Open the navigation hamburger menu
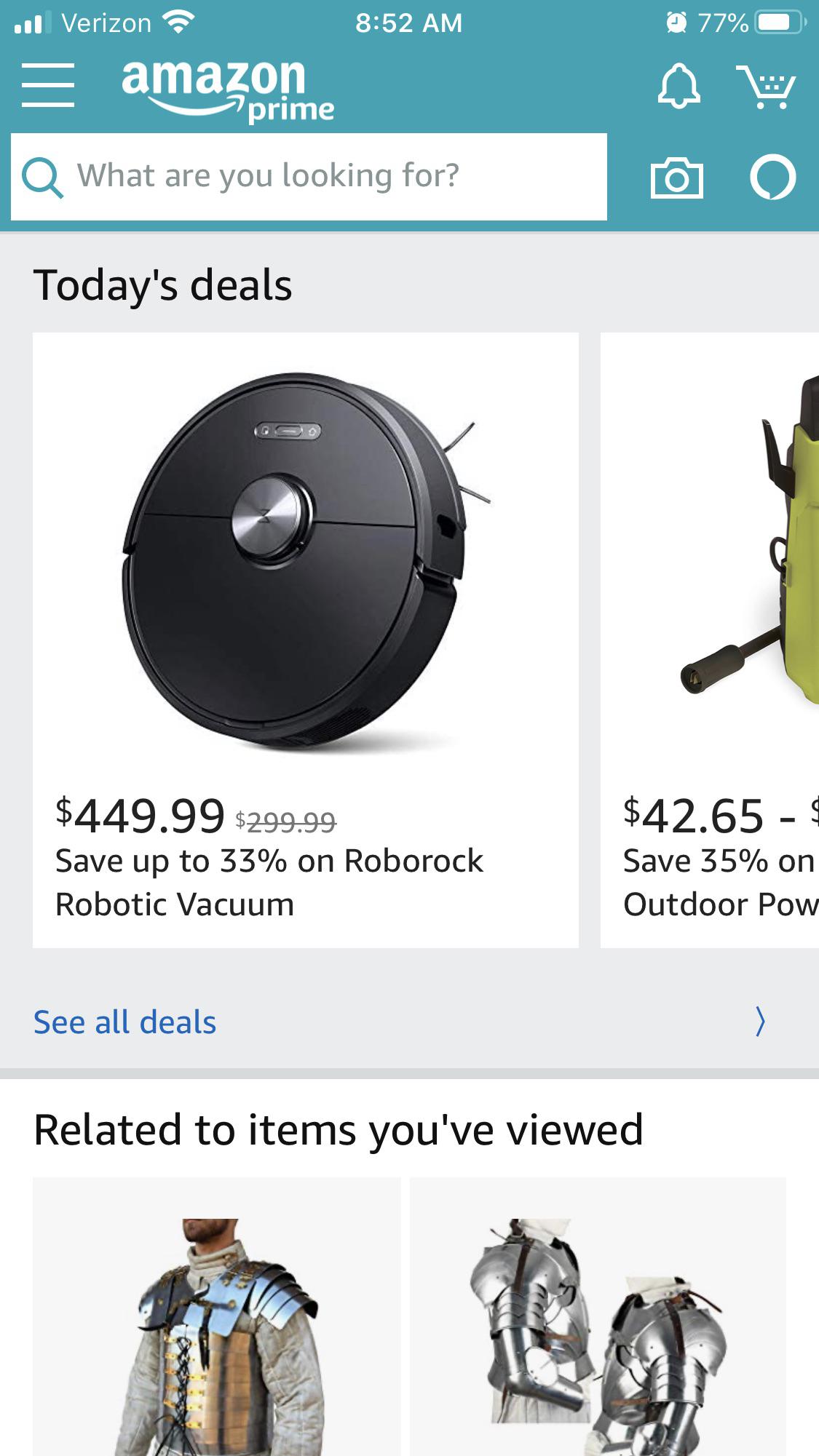The height and width of the screenshot is (1456, 819). coord(48,84)
